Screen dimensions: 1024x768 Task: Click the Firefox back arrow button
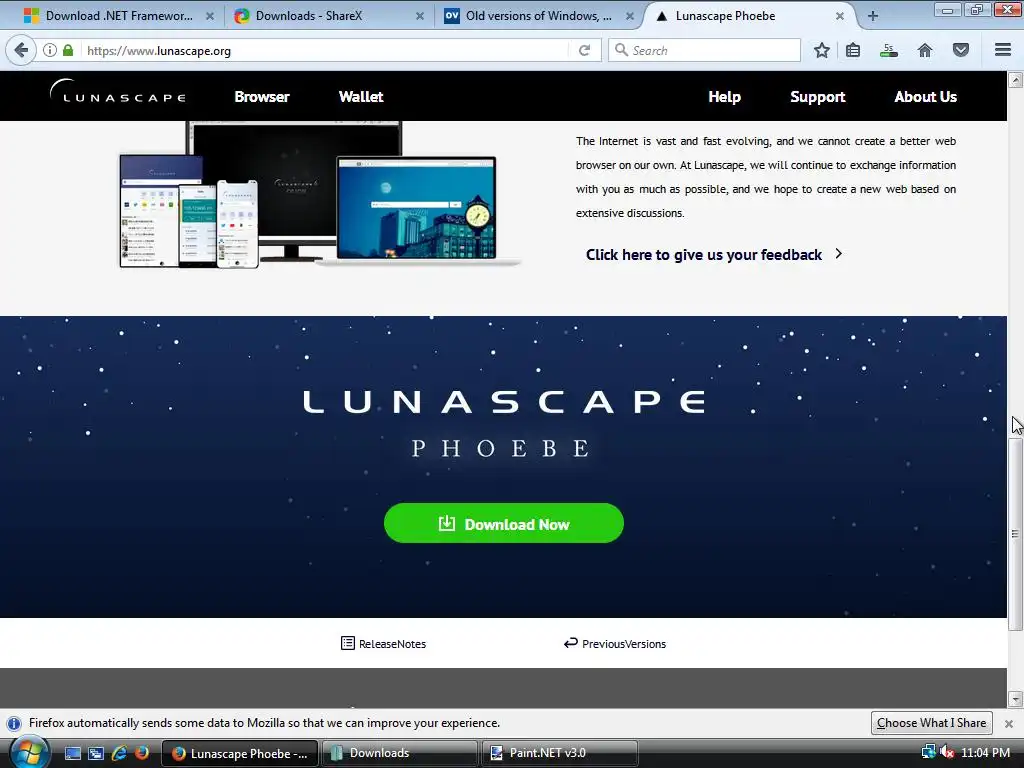click(21, 50)
